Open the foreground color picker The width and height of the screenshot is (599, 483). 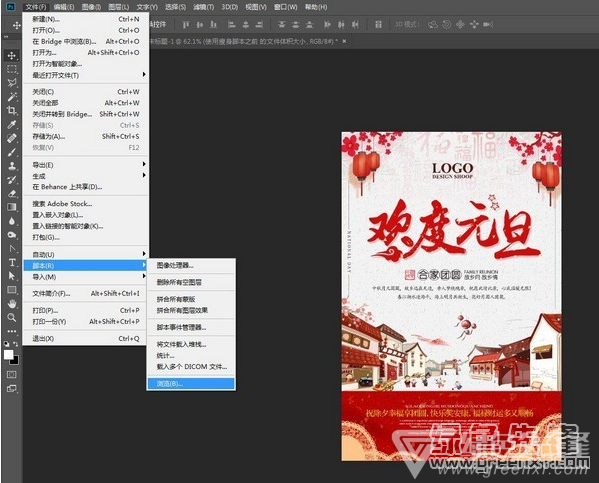[x=8, y=354]
